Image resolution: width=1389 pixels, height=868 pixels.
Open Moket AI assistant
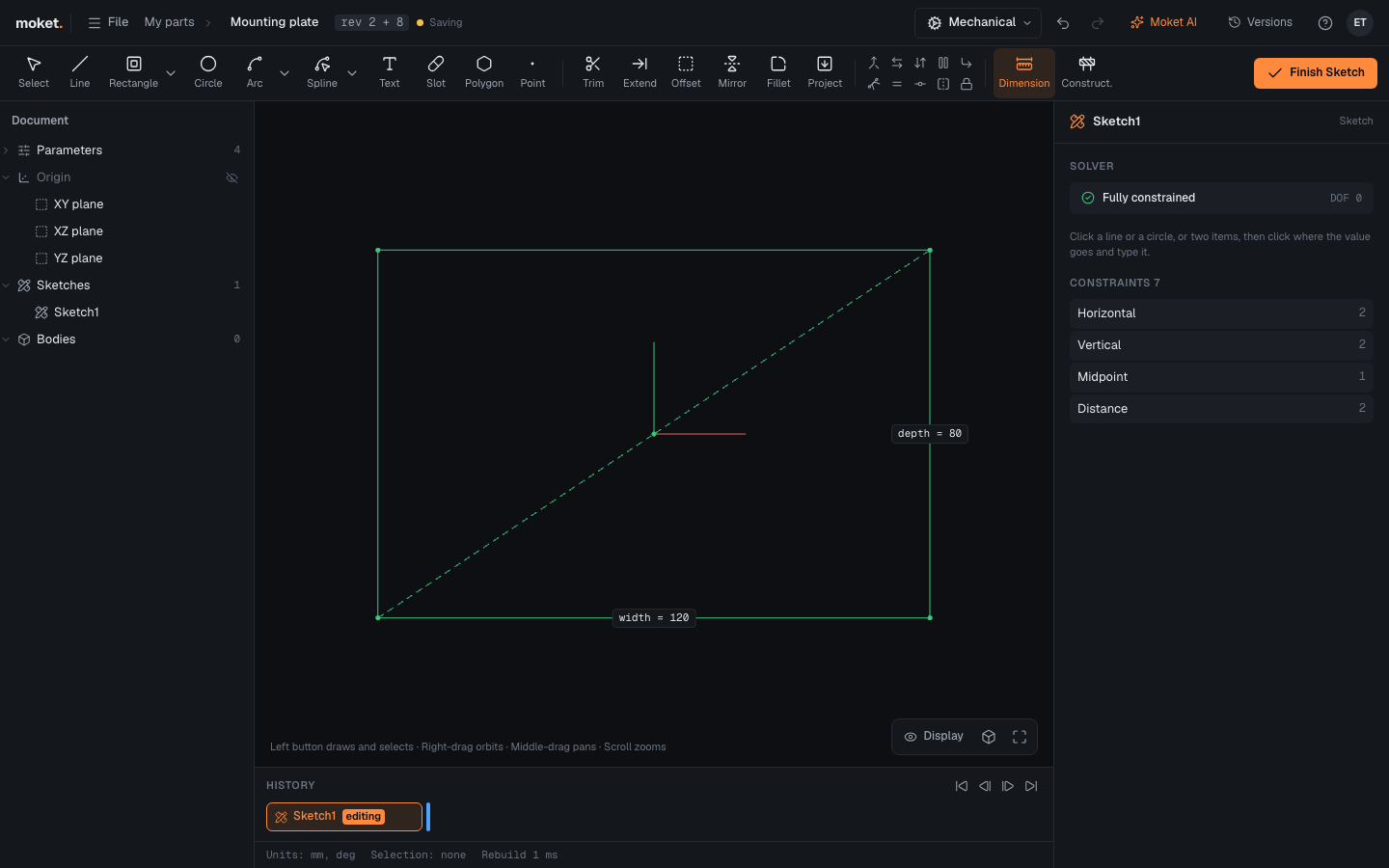1163,23
